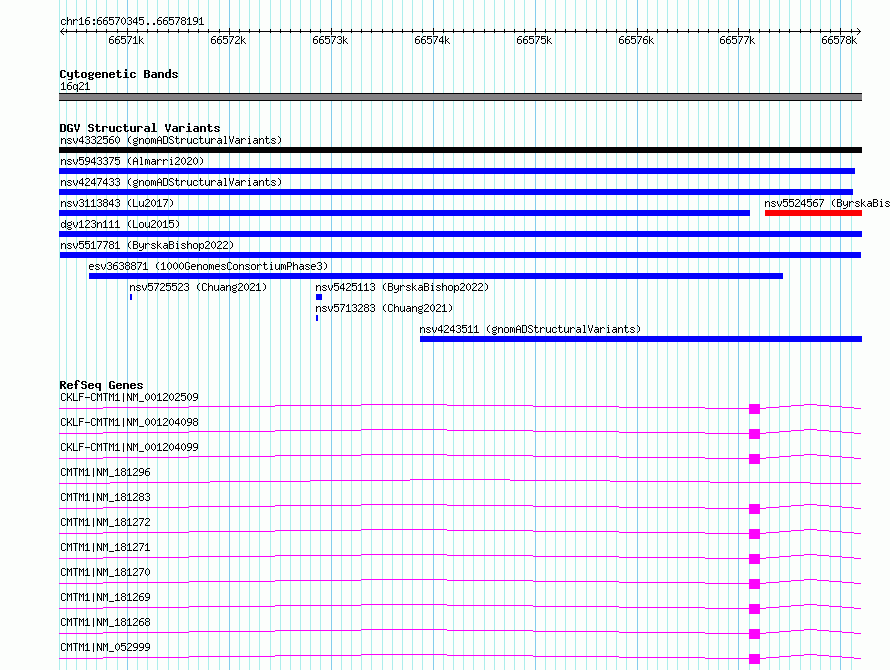Click the 66575k ruler tick label

[534, 40]
